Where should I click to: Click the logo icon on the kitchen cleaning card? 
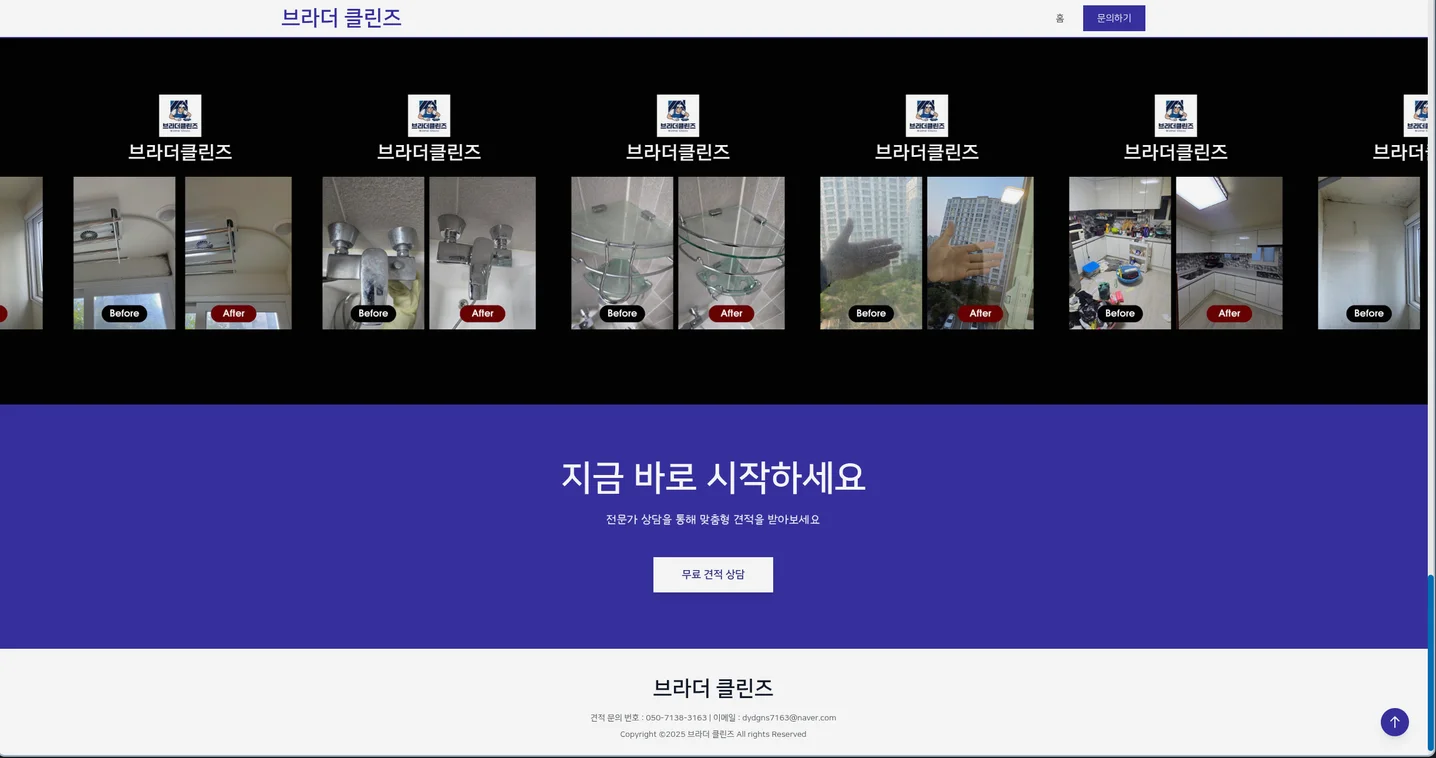coord(1176,115)
